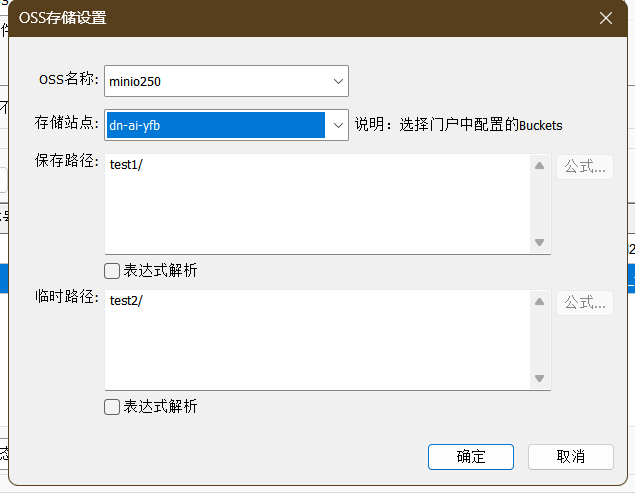Confirm settings with the 确定 button

[471, 456]
